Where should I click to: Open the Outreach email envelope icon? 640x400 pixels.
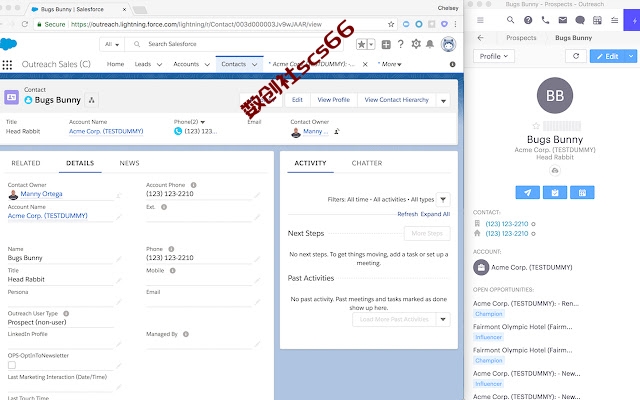tap(562, 20)
